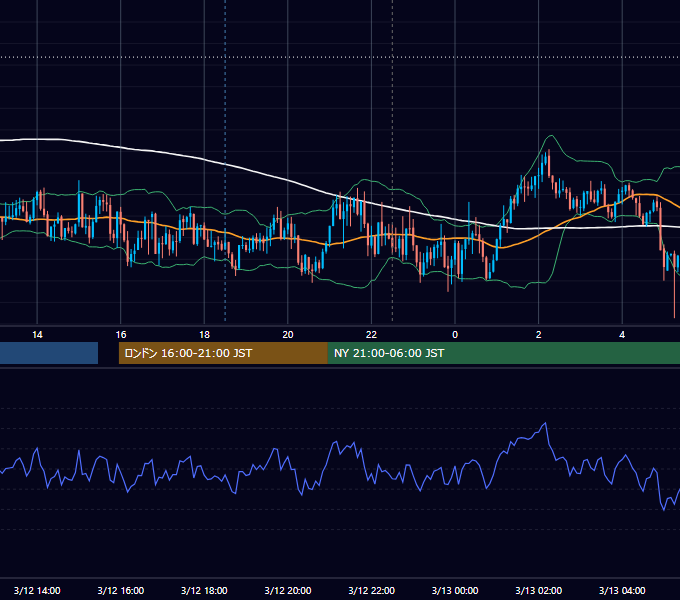Click hour label 22 on price chart axis
This screenshot has height=600, width=680.
[372, 335]
